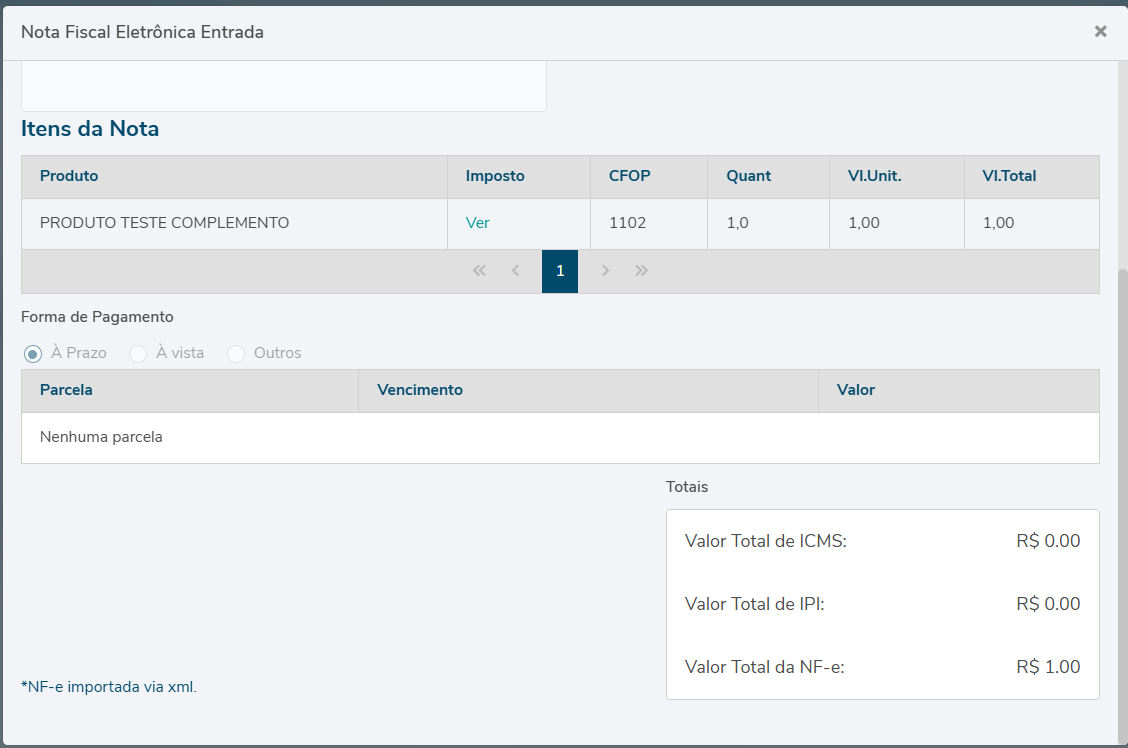Click the PRODUTO TESTE COMPLEMENTO row
1128x748 pixels.
click(164, 223)
